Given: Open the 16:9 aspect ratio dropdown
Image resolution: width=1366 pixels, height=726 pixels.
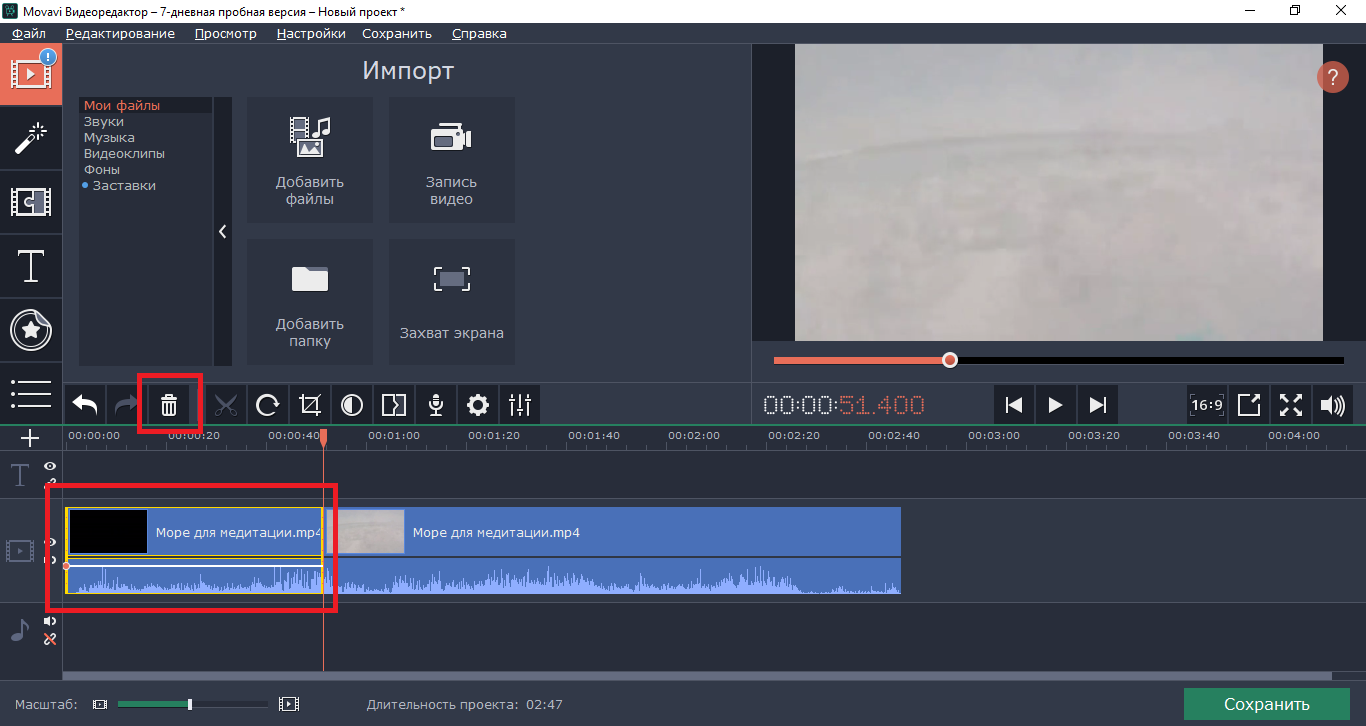Looking at the screenshot, I should coord(1207,405).
